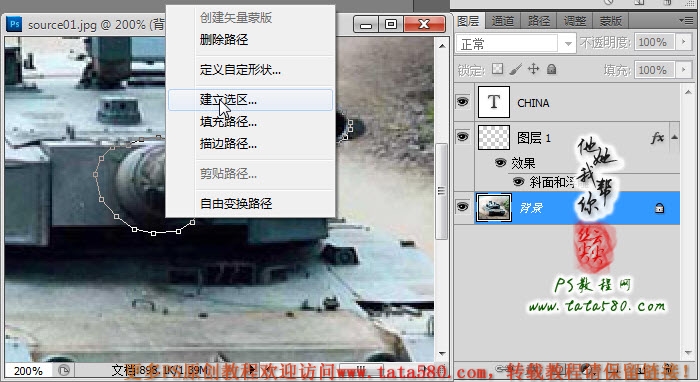The height and width of the screenshot is (382, 700).
Task: Toggle 效果 effects visibility eye
Action: (500, 163)
